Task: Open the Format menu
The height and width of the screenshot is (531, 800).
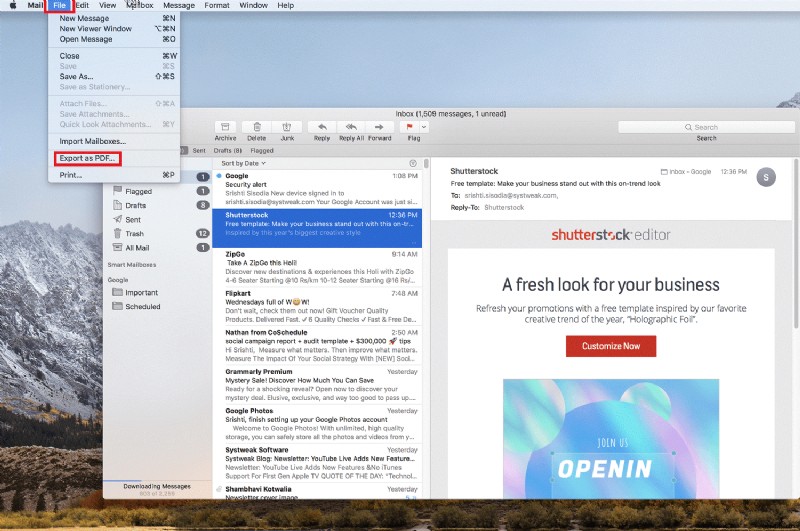Action: pyautogui.click(x=217, y=5)
